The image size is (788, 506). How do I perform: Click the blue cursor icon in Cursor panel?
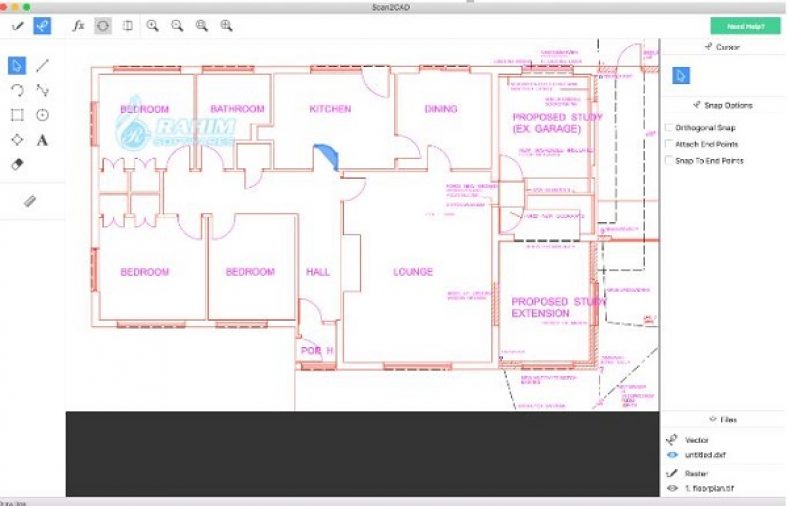tap(681, 76)
